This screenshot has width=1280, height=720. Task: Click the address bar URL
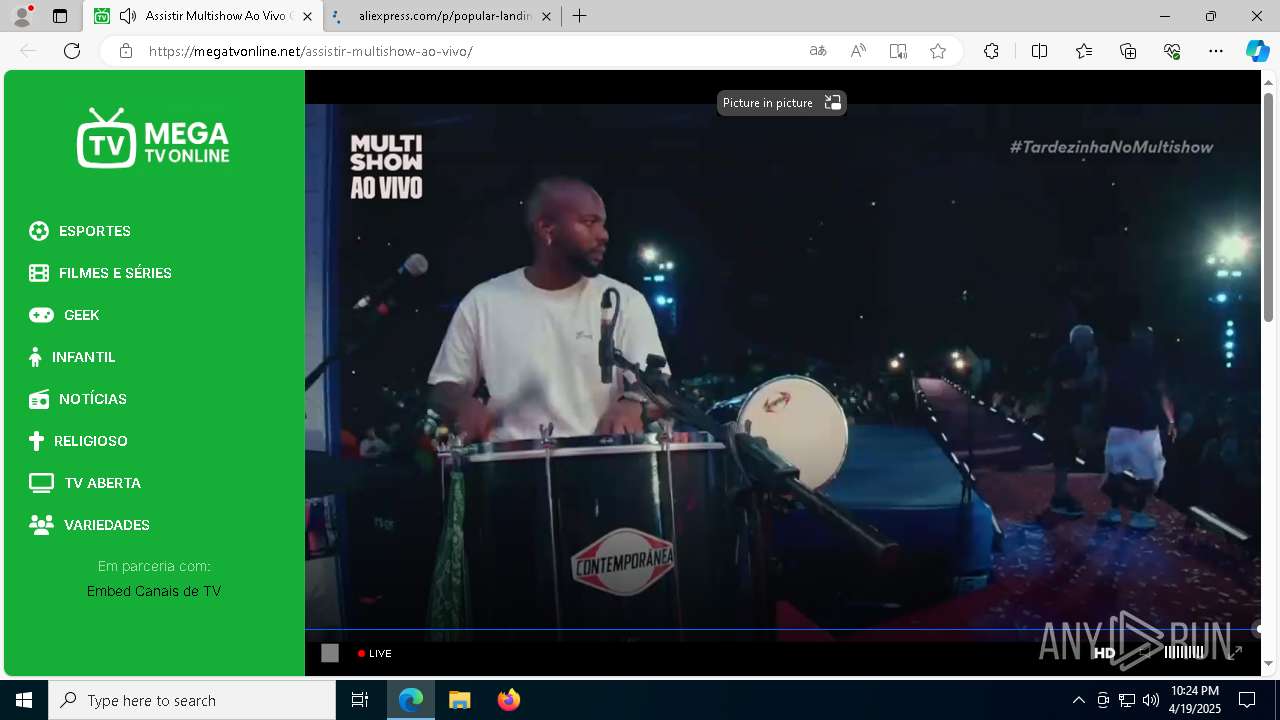pos(310,51)
